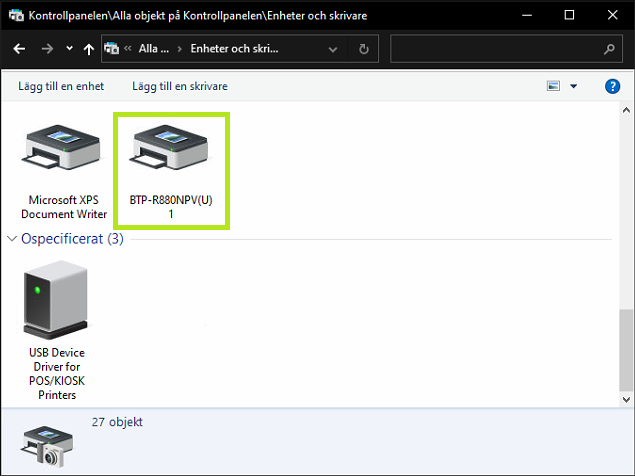Viewport: 635px width, 476px height.
Task: Click the back navigation arrow
Action: point(19,48)
